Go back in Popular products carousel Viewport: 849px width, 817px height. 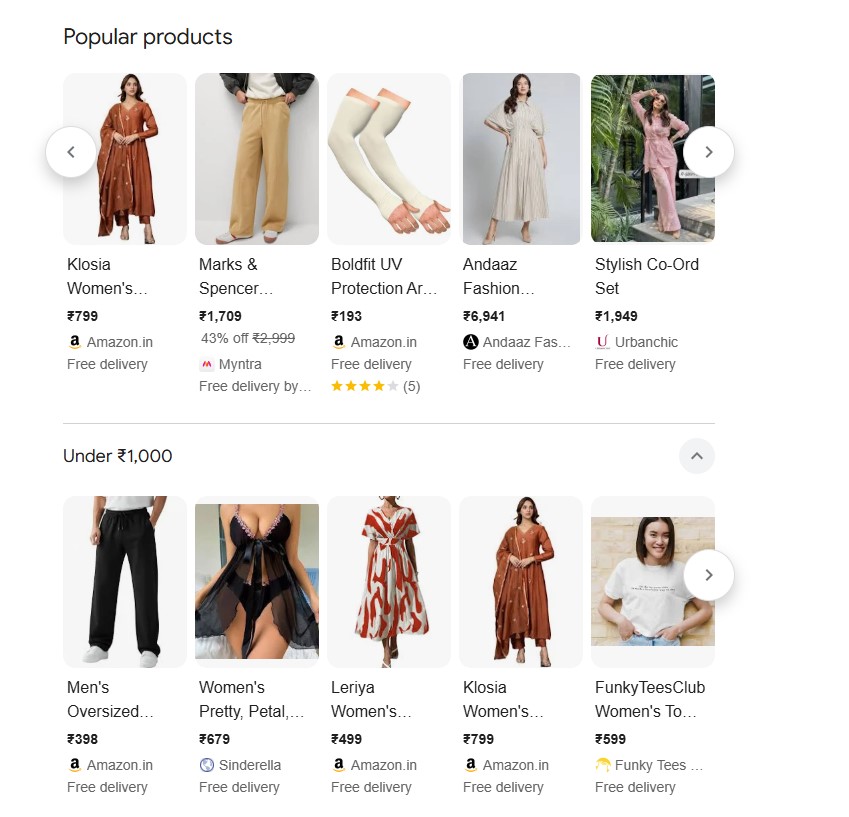[71, 152]
